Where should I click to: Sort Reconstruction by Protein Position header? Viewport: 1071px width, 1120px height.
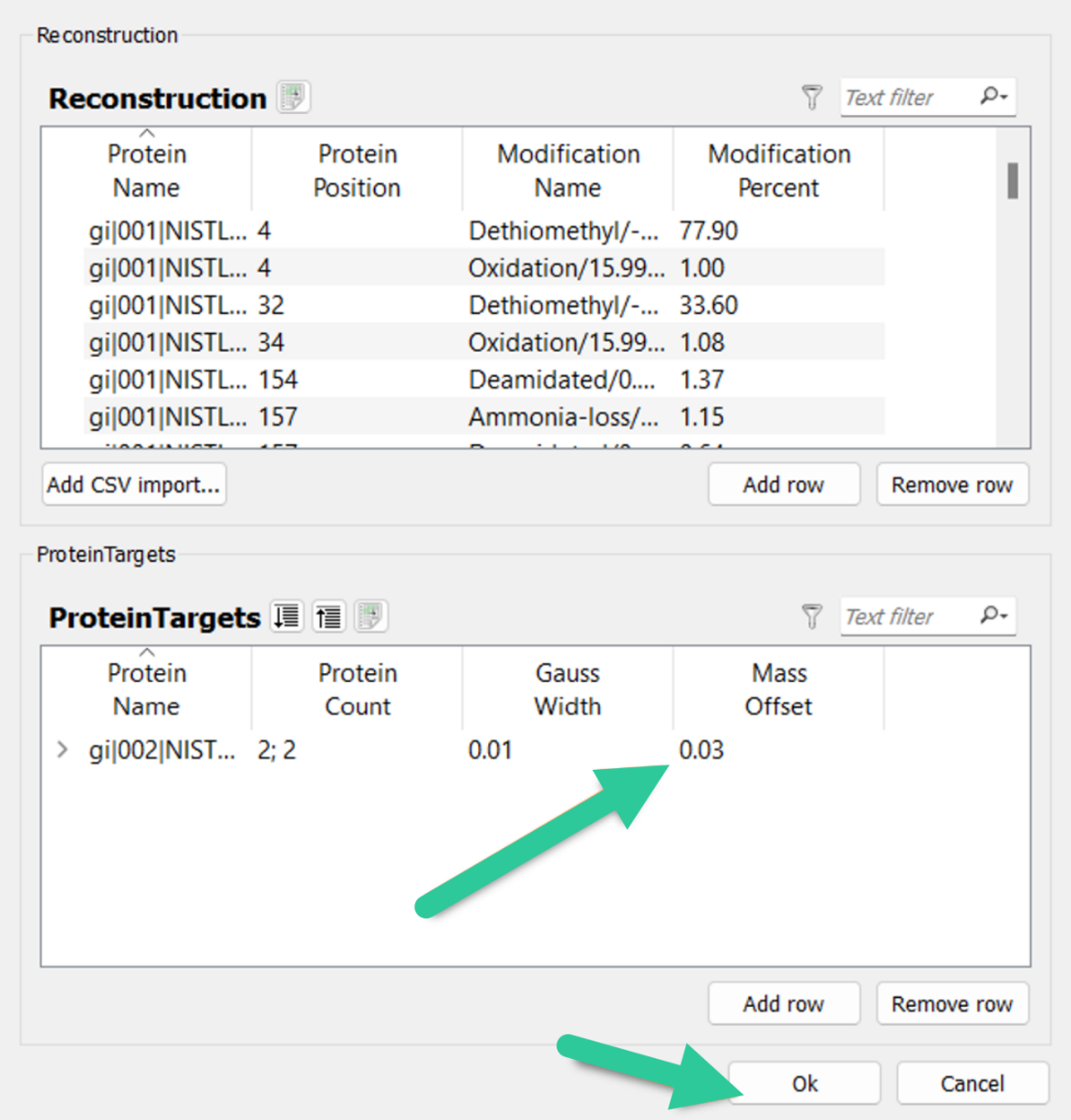click(x=357, y=171)
